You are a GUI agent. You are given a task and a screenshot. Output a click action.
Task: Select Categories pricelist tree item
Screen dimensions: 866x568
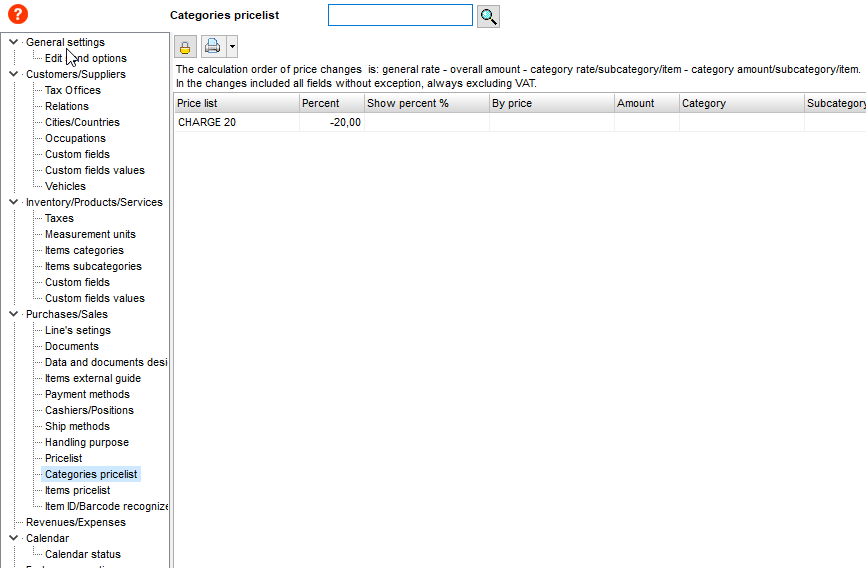[x=91, y=475]
